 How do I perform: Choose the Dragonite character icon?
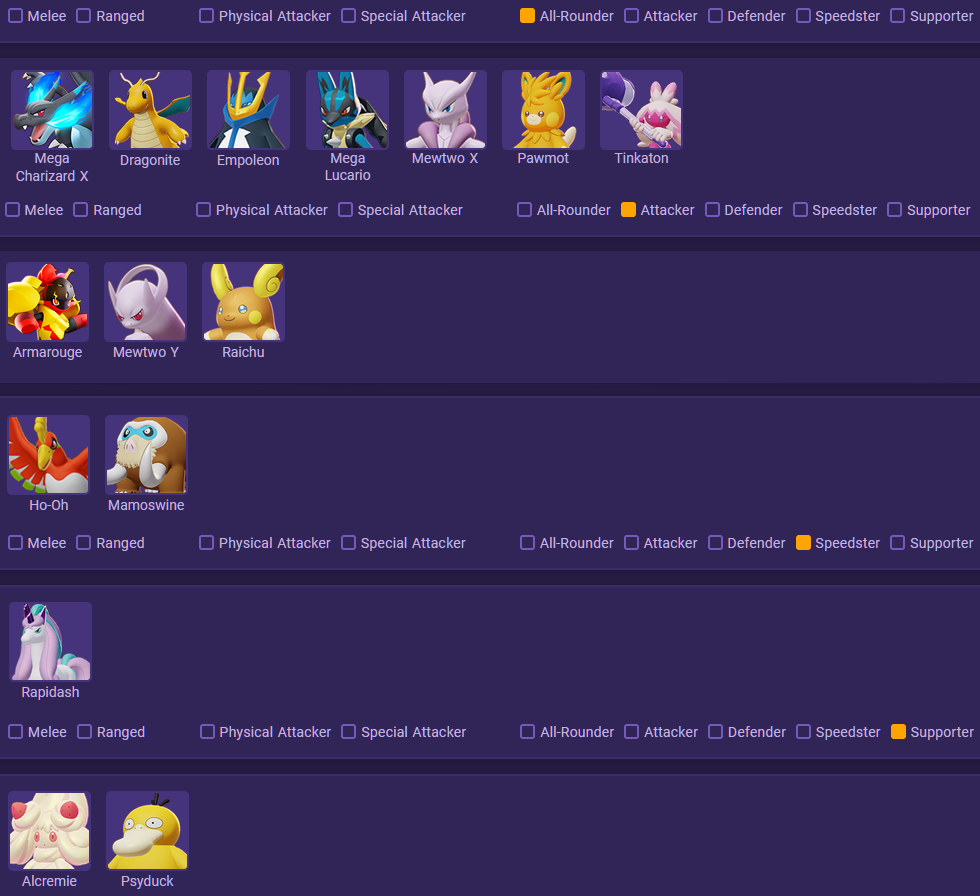[150, 110]
